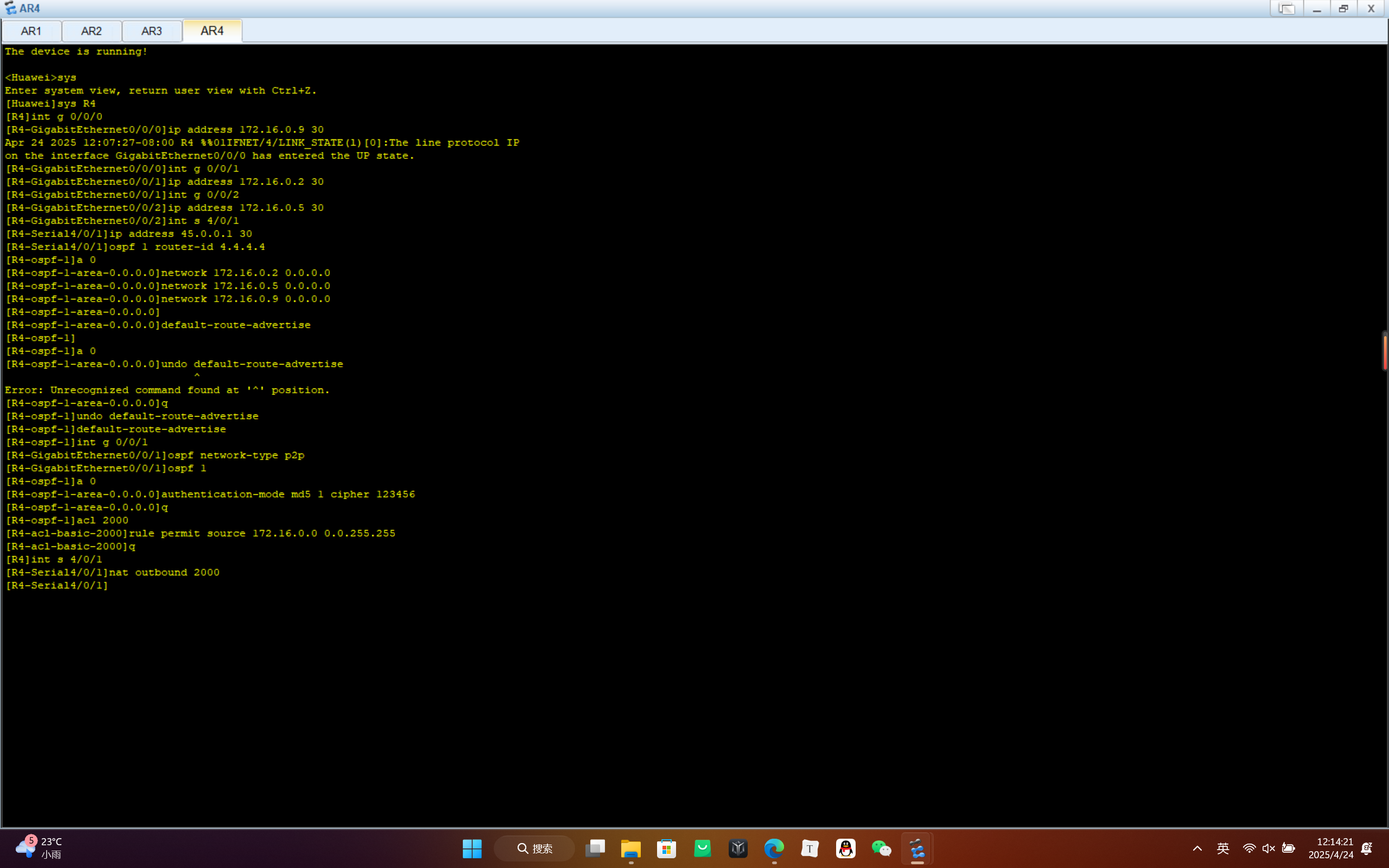Expand the hidden system tray icons
This screenshot has width=1389, height=868.
1197,848
